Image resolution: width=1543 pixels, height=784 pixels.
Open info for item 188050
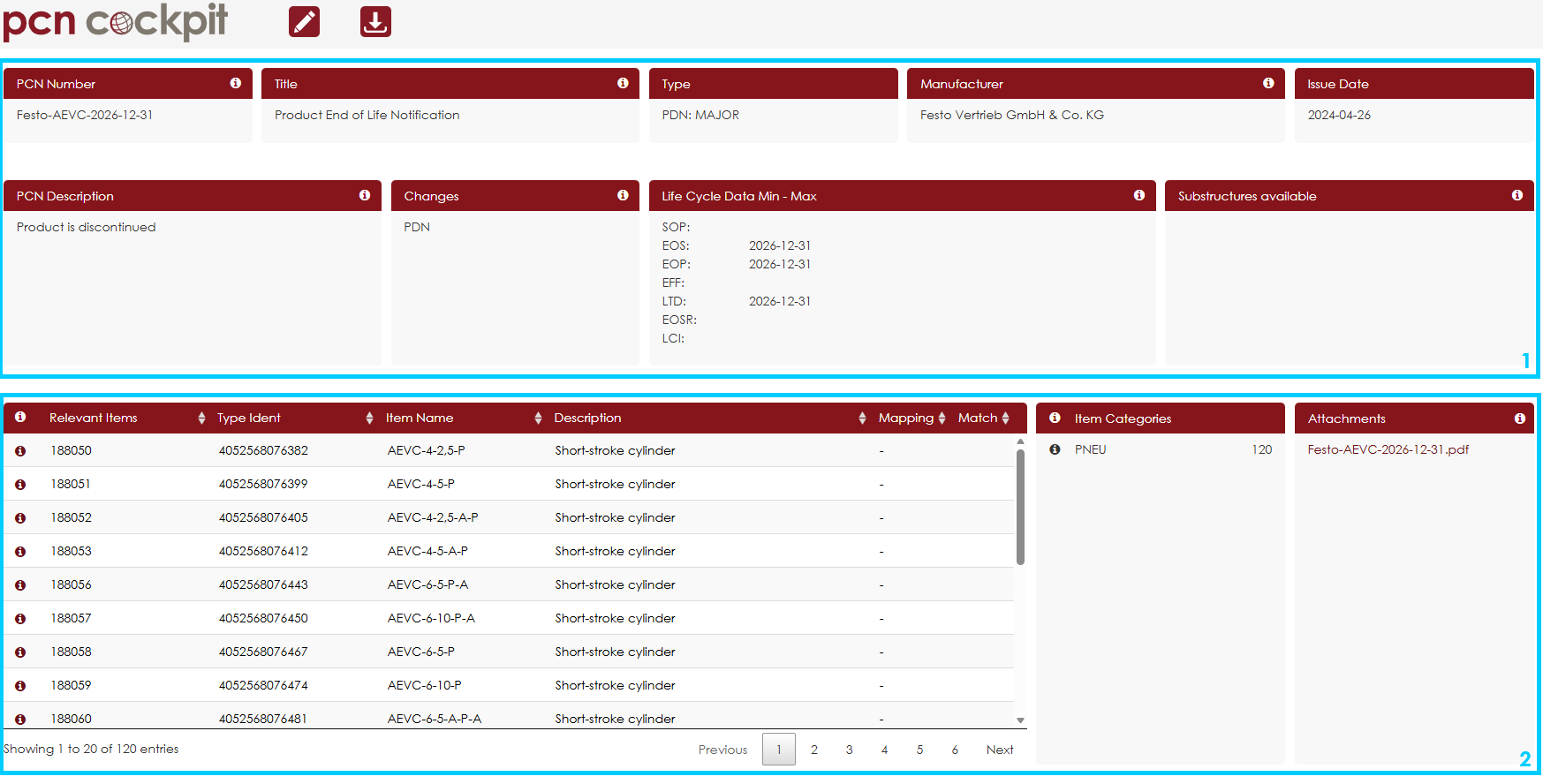click(20, 451)
